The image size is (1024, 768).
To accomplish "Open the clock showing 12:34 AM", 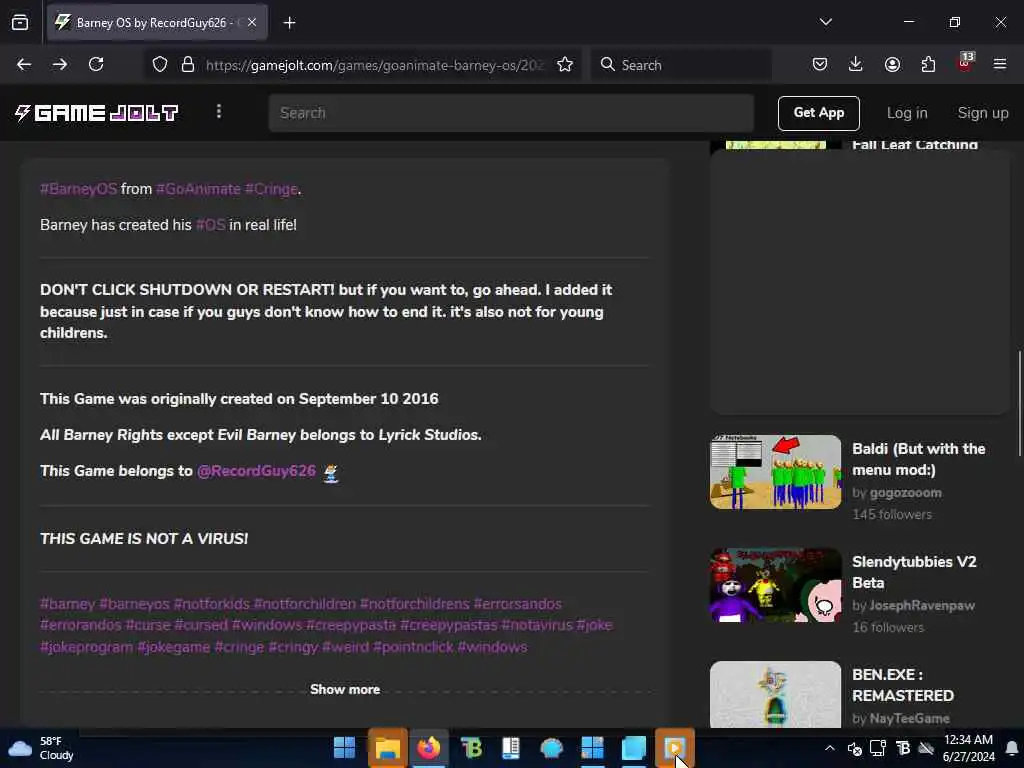I will click(x=968, y=748).
